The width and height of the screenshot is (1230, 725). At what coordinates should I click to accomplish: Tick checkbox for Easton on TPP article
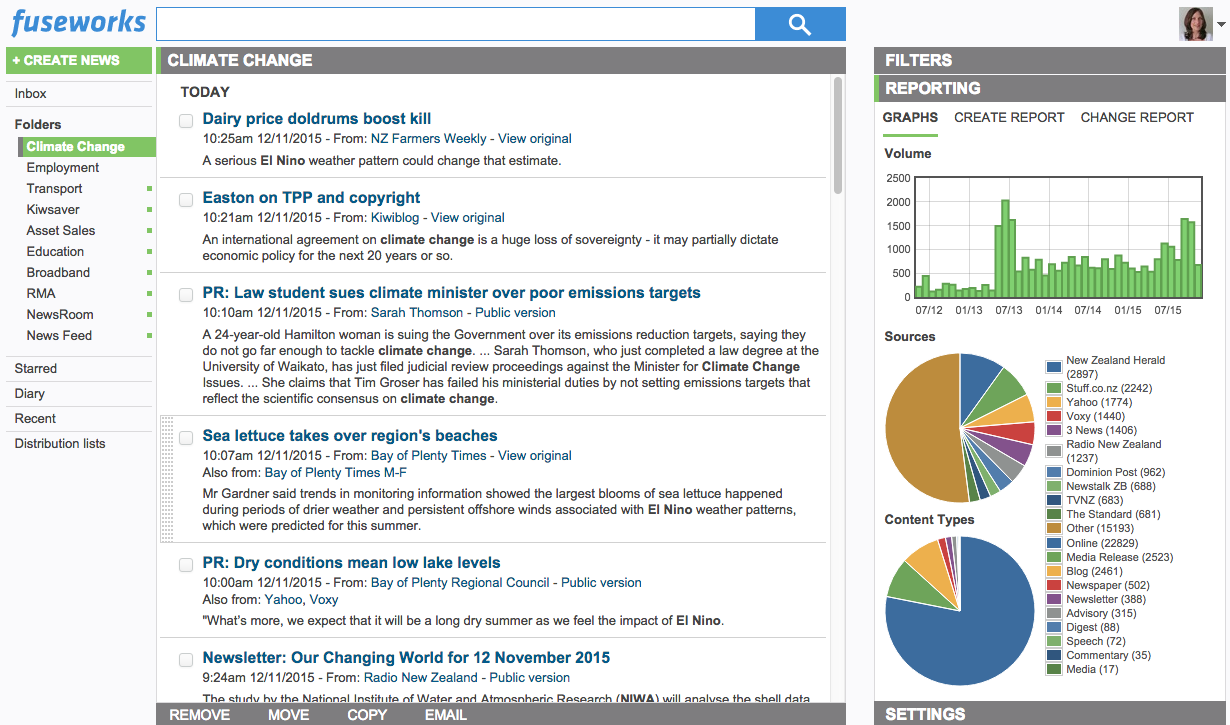pos(186,200)
